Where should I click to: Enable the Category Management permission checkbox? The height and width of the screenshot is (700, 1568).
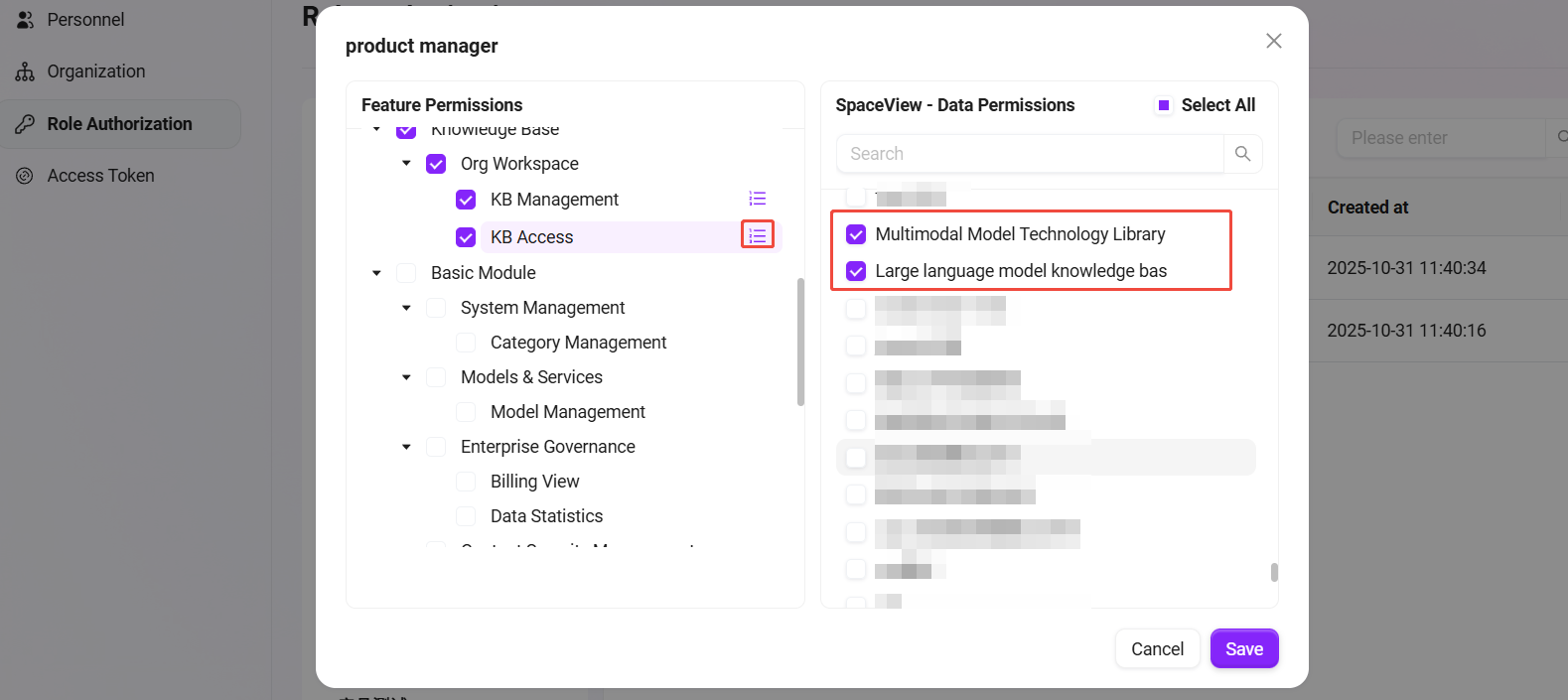466,343
